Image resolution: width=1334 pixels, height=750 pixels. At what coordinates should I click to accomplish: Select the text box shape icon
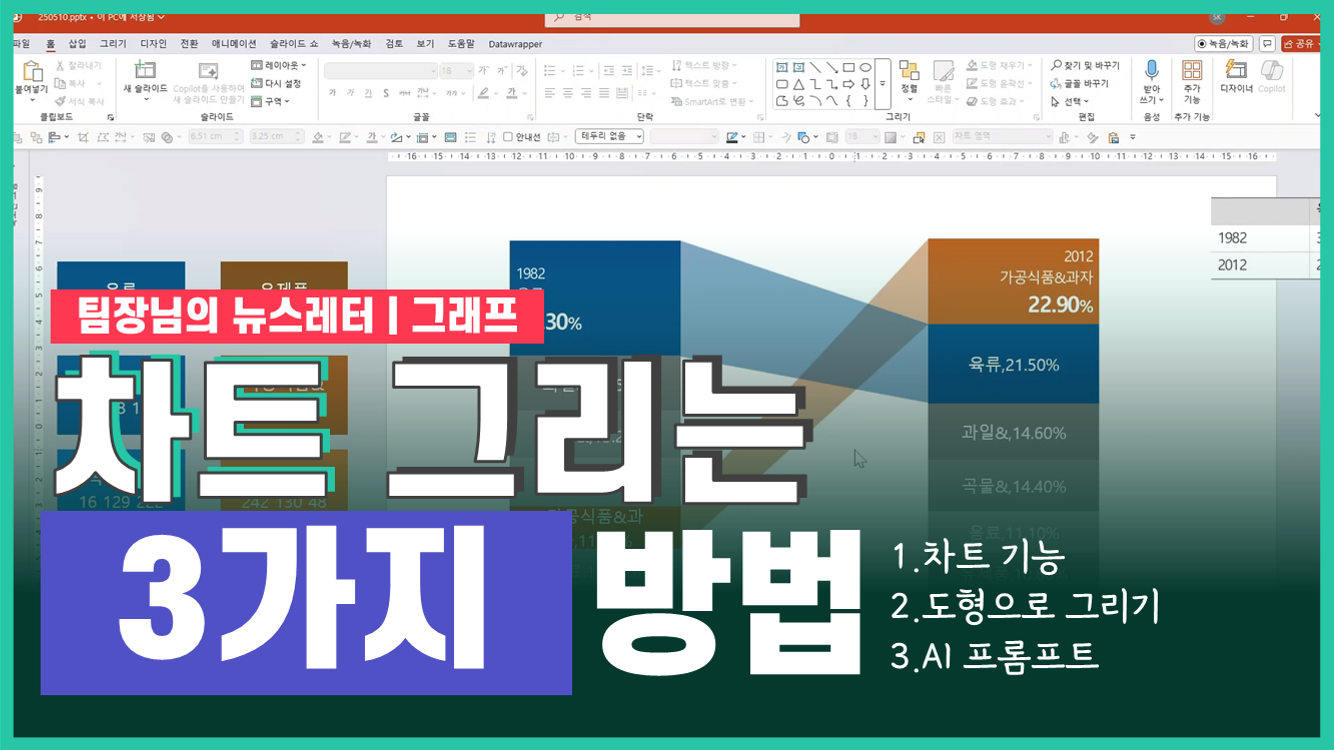point(782,68)
